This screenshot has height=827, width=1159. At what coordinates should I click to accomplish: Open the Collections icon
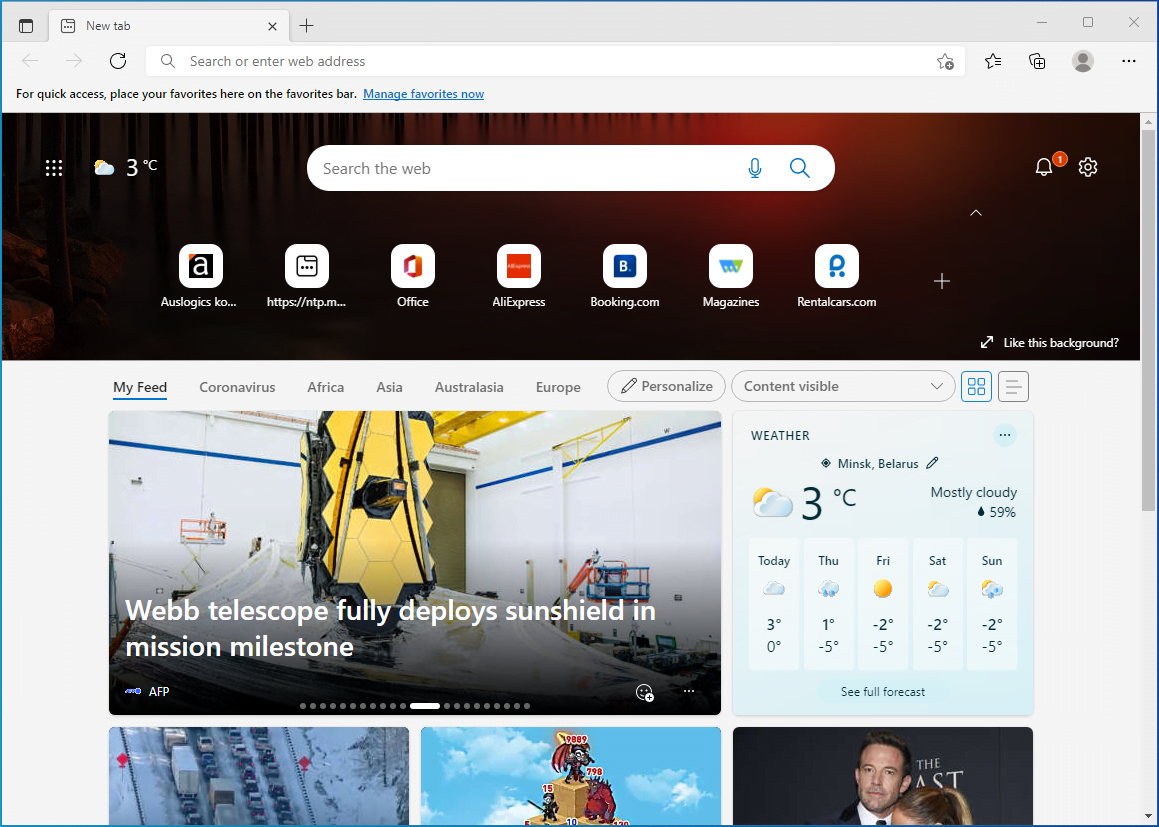(x=1037, y=61)
